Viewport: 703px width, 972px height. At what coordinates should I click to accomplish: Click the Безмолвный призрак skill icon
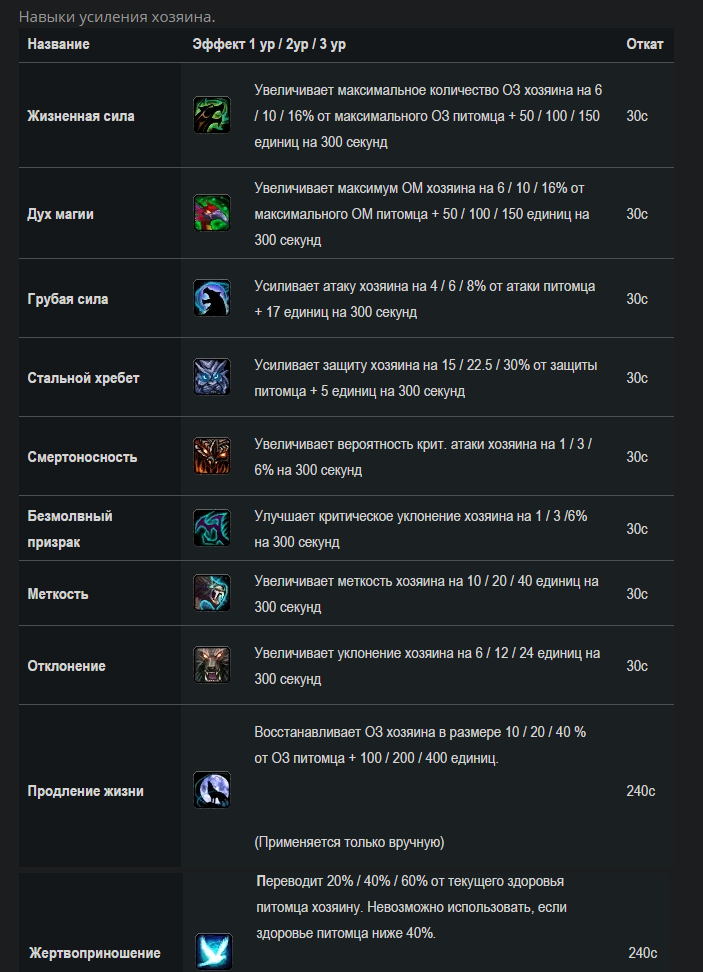212,528
